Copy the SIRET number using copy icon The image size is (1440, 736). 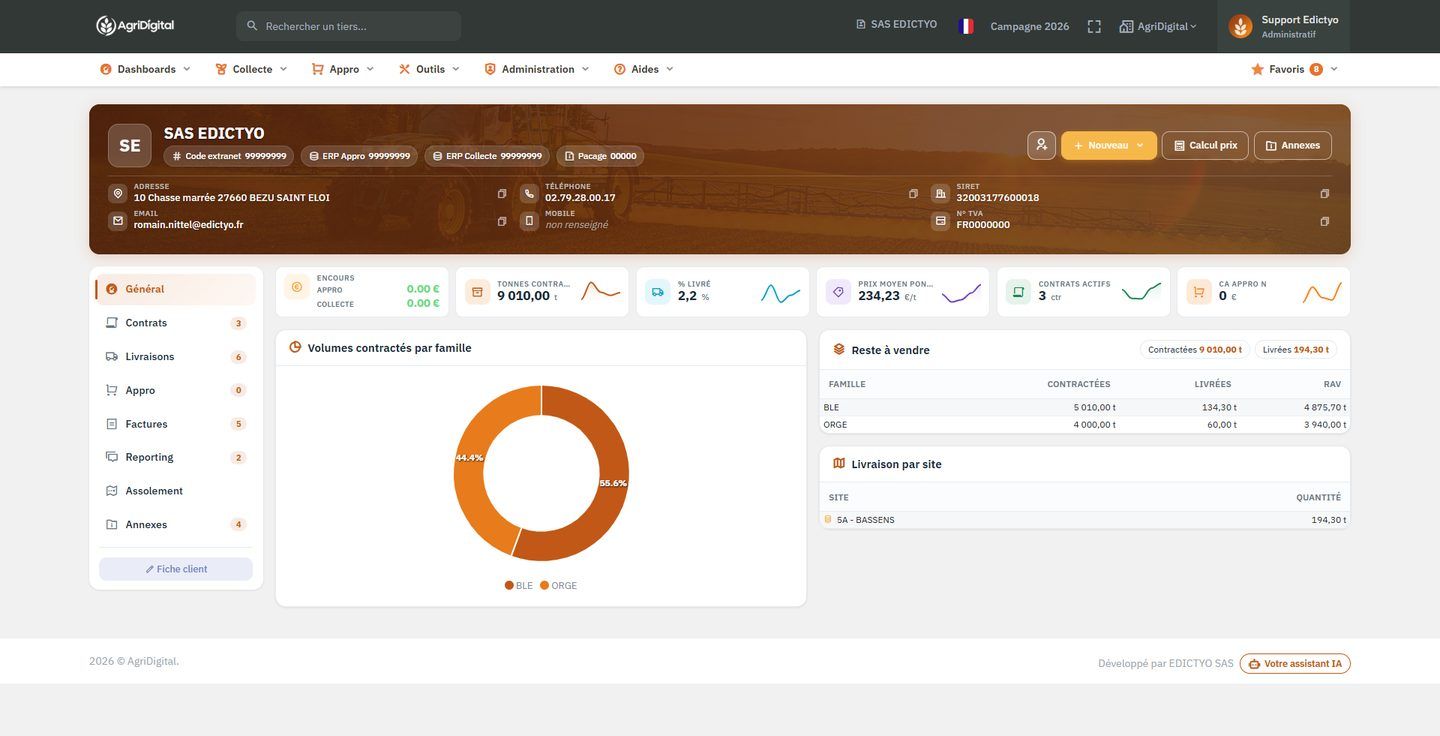(1325, 194)
